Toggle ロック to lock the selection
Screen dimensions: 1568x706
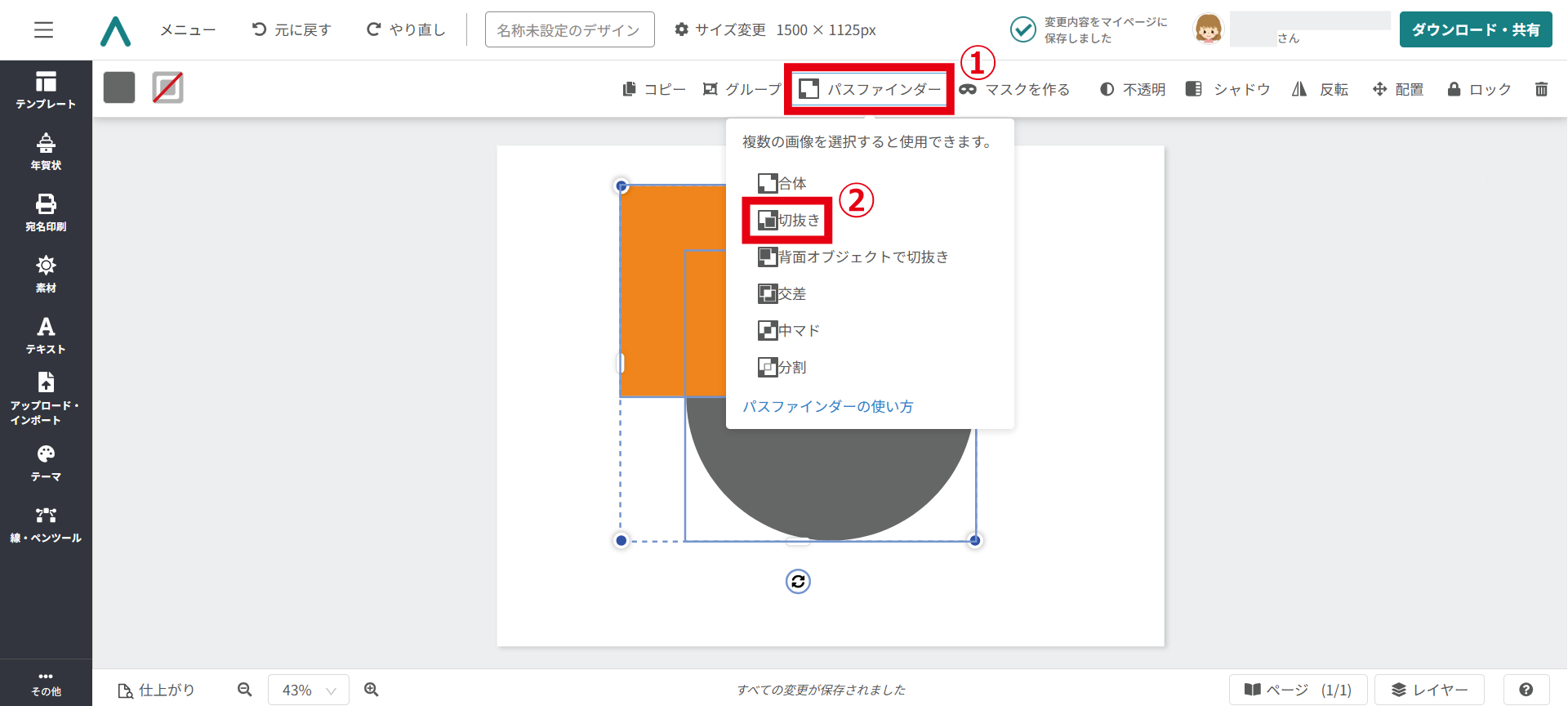point(1479,89)
